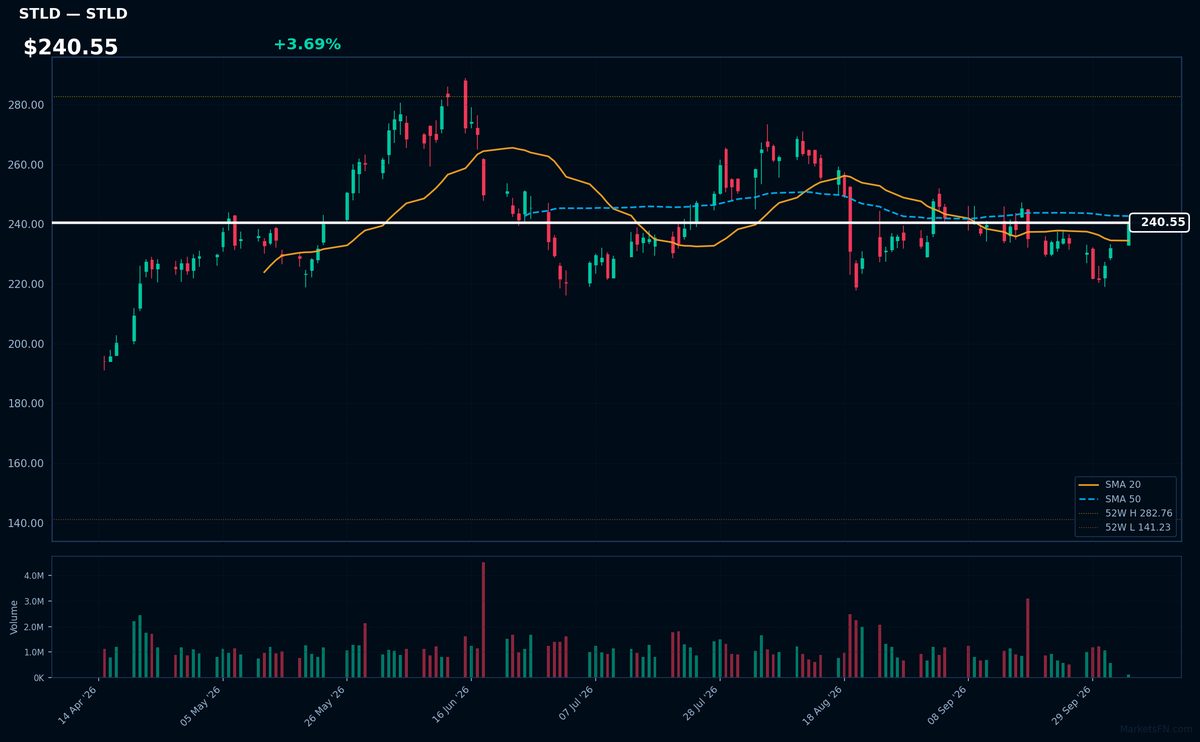Click the 14 Apr '26 date label
The image size is (1200, 742).
pyautogui.click(x=78, y=706)
